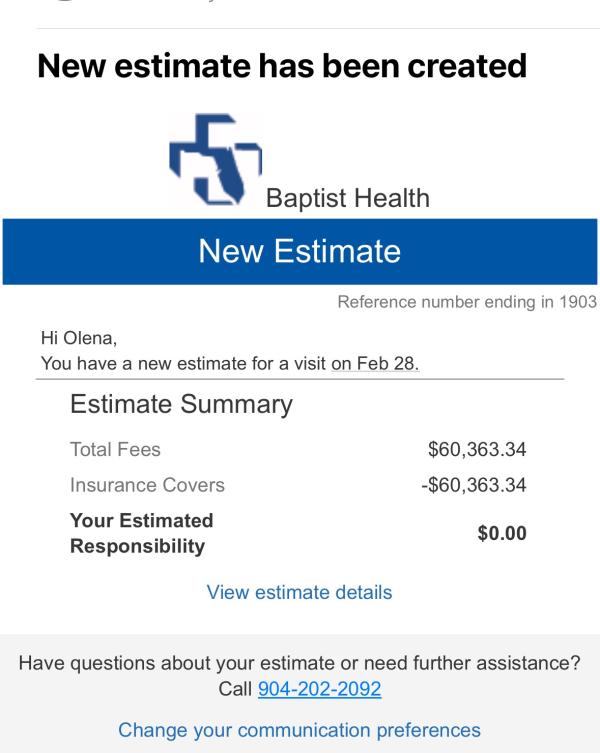Click the 'Have questions about your estimate' text
Screen dimensions: 600x753
(x=299, y=663)
